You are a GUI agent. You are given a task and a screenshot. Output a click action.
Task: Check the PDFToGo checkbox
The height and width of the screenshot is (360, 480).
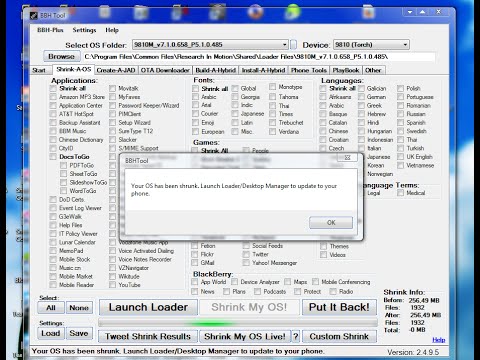(x=64, y=165)
